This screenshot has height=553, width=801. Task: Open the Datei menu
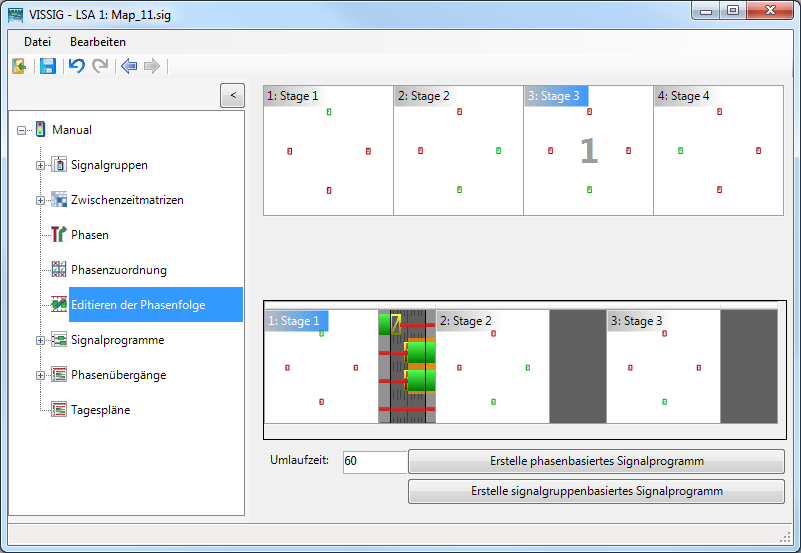(37, 42)
